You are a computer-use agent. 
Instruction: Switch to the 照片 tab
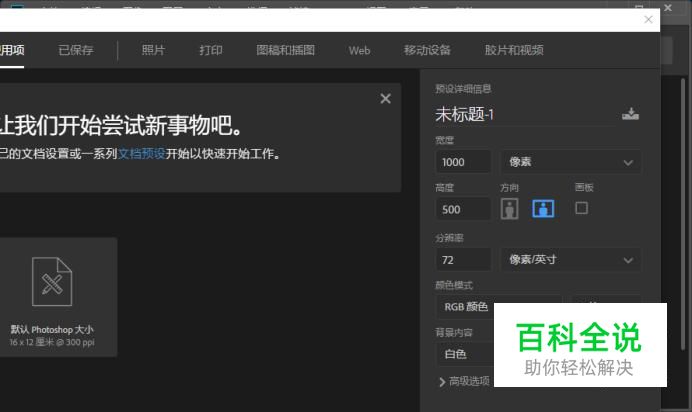click(153, 50)
